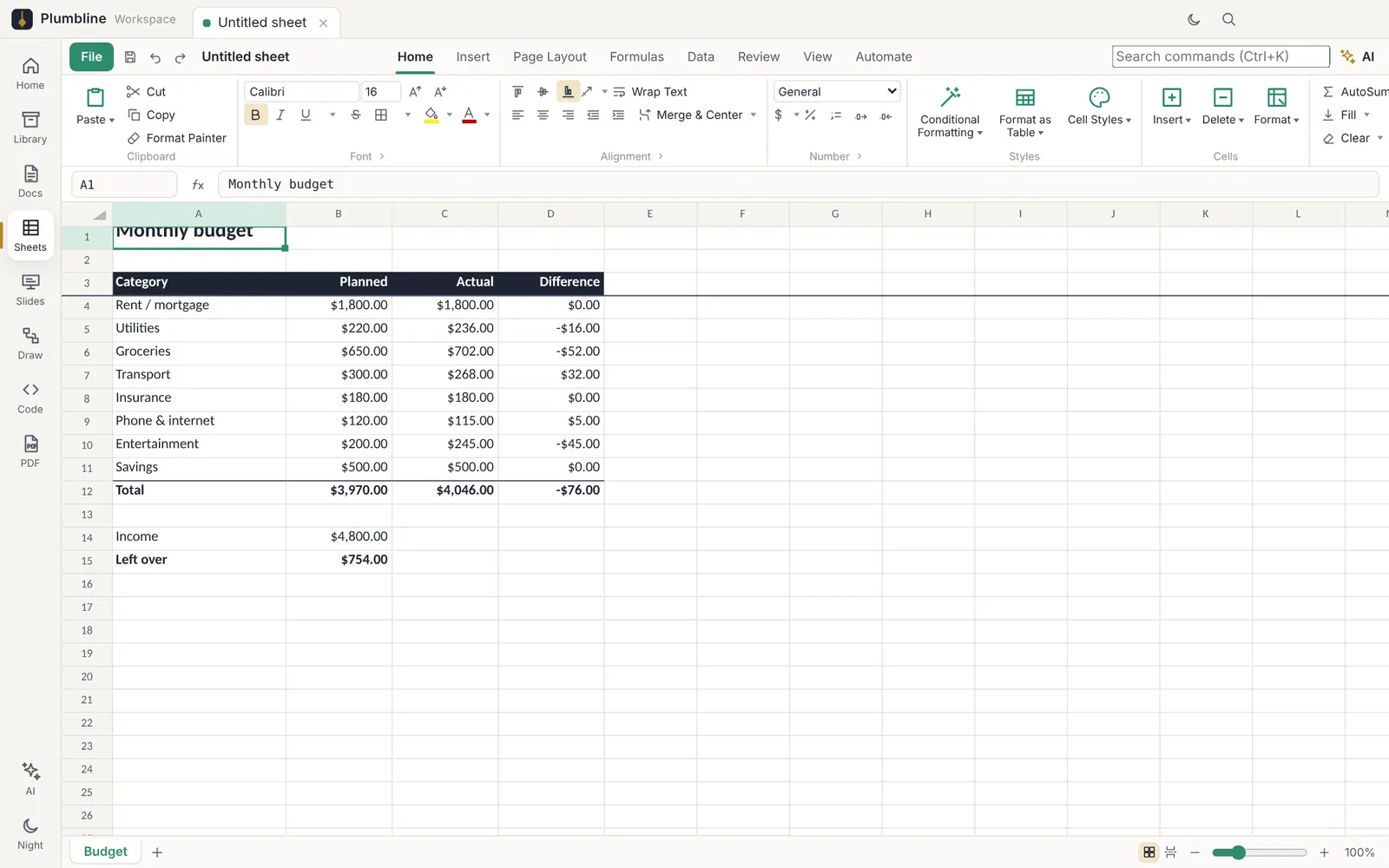Expand the Alignment group settings launcher

[x=661, y=156]
